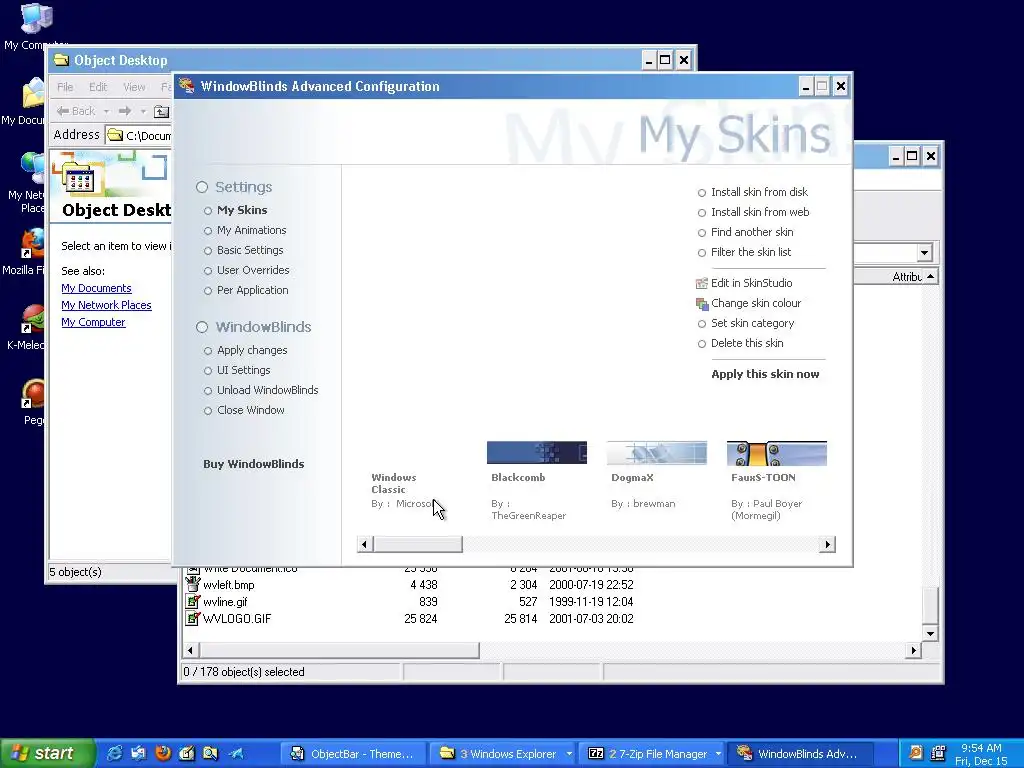The height and width of the screenshot is (768, 1024).
Task: Click the 7-Zip vertical scroll down arrow
Action: pyautogui.click(x=931, y=633)
